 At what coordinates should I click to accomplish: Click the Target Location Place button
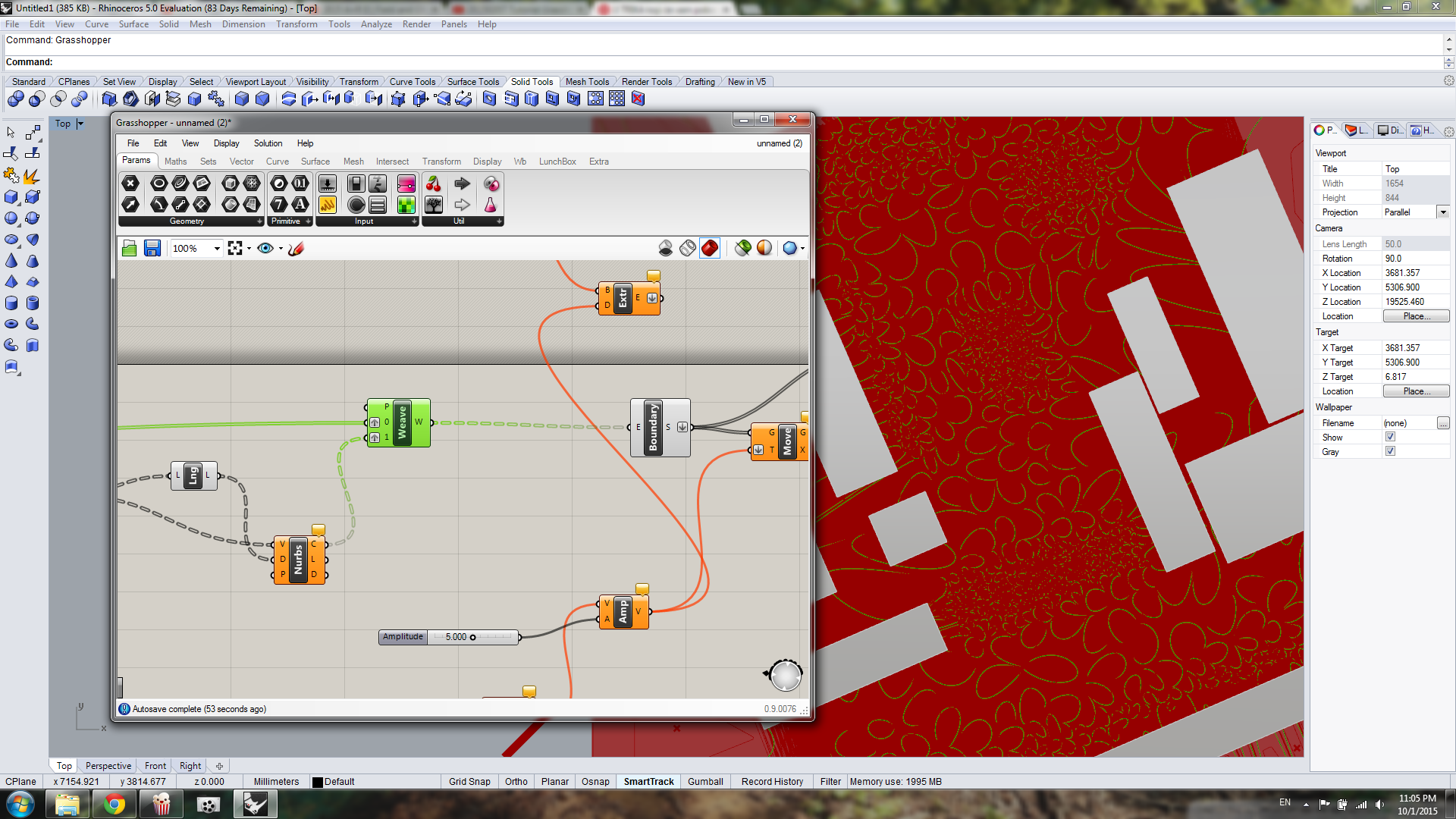tap(1416, 391)
